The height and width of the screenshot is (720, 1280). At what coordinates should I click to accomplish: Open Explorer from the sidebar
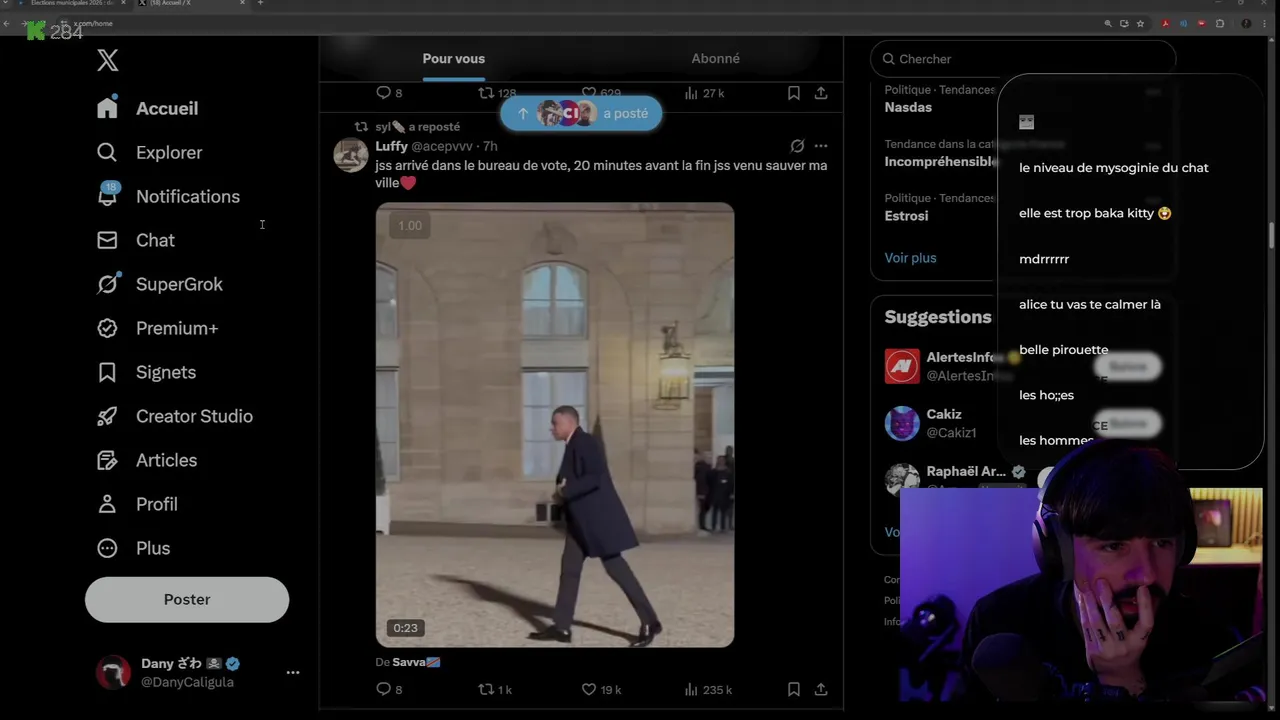149,152
